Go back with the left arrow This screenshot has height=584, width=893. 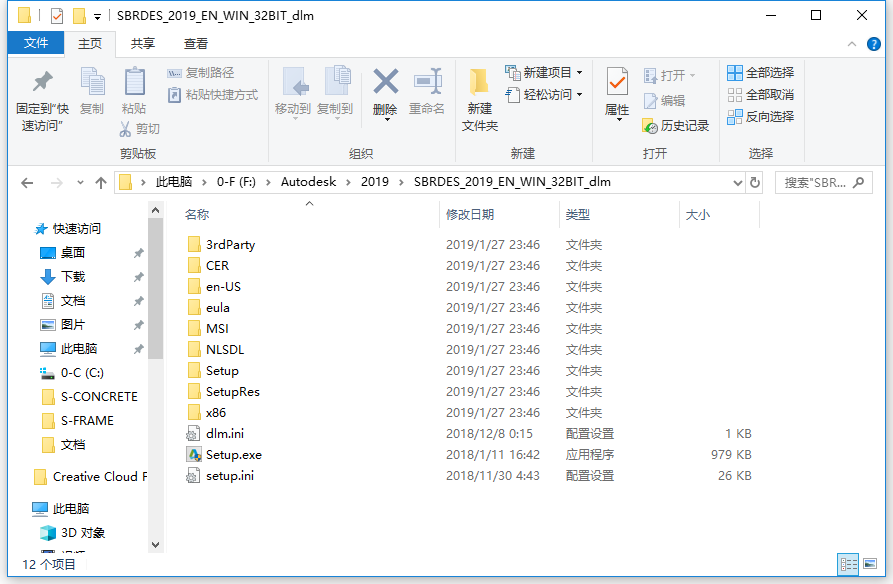click(27, 183)
